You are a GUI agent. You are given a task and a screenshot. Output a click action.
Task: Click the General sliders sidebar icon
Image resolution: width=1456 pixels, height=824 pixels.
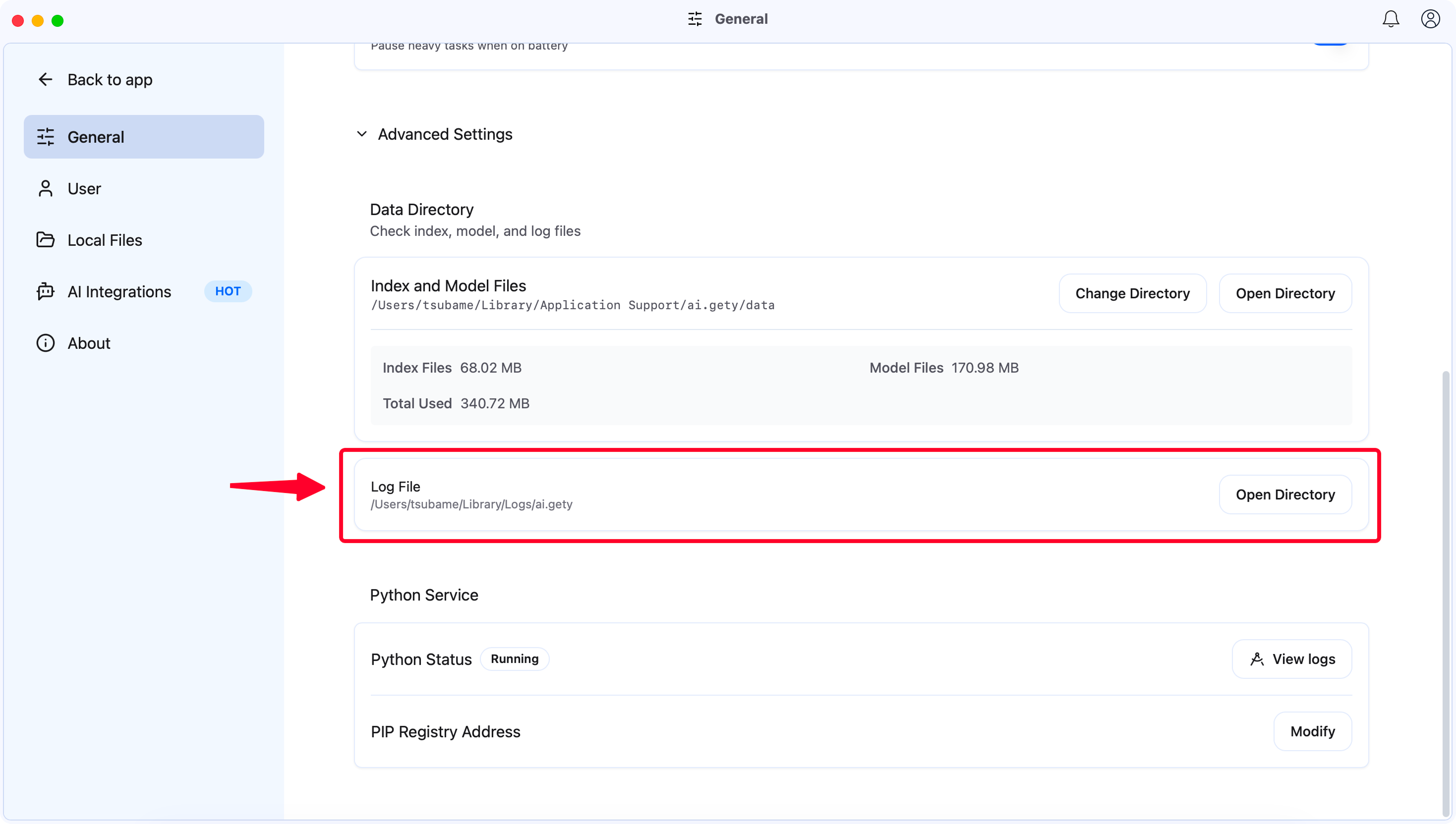45,137
